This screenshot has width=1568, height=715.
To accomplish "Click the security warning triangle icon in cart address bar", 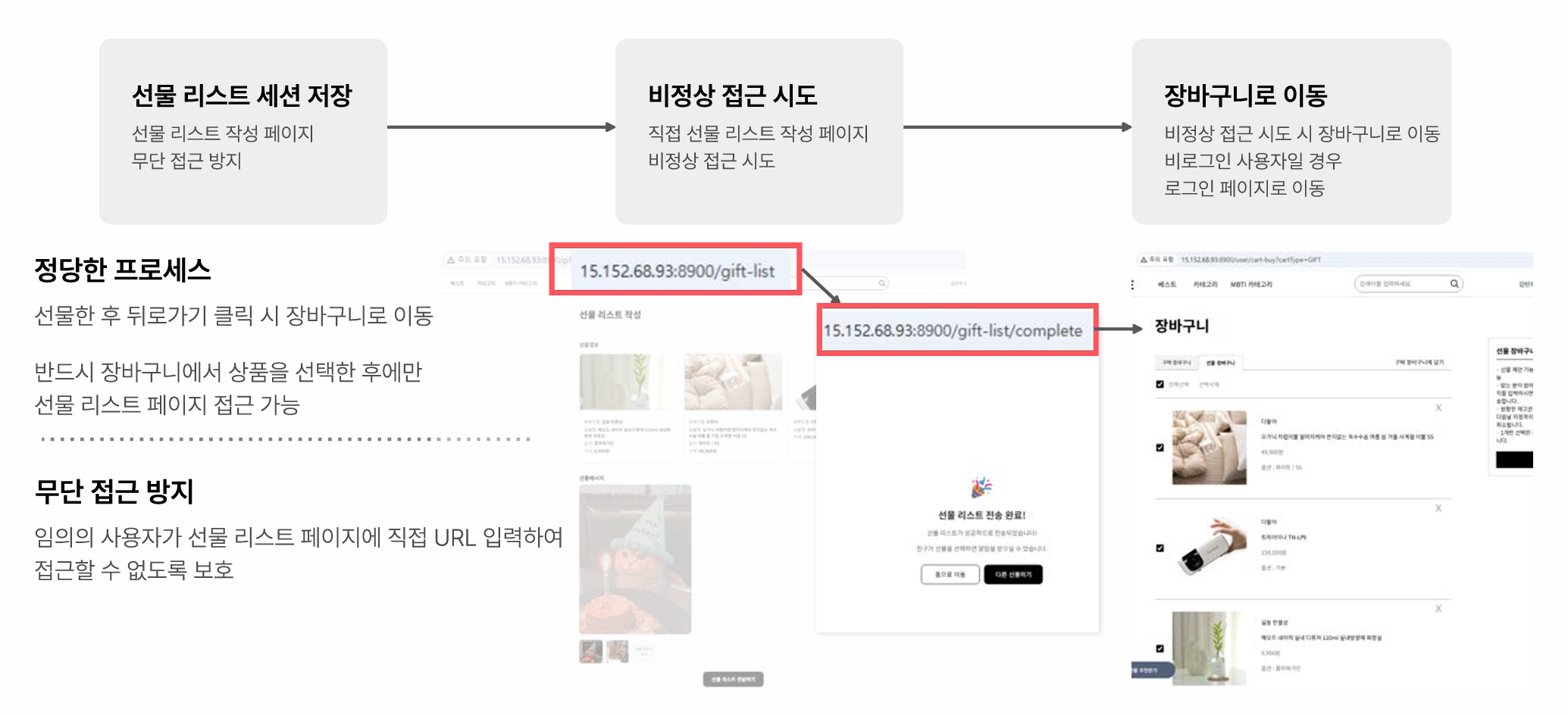I will click(x=1144, y=260).
